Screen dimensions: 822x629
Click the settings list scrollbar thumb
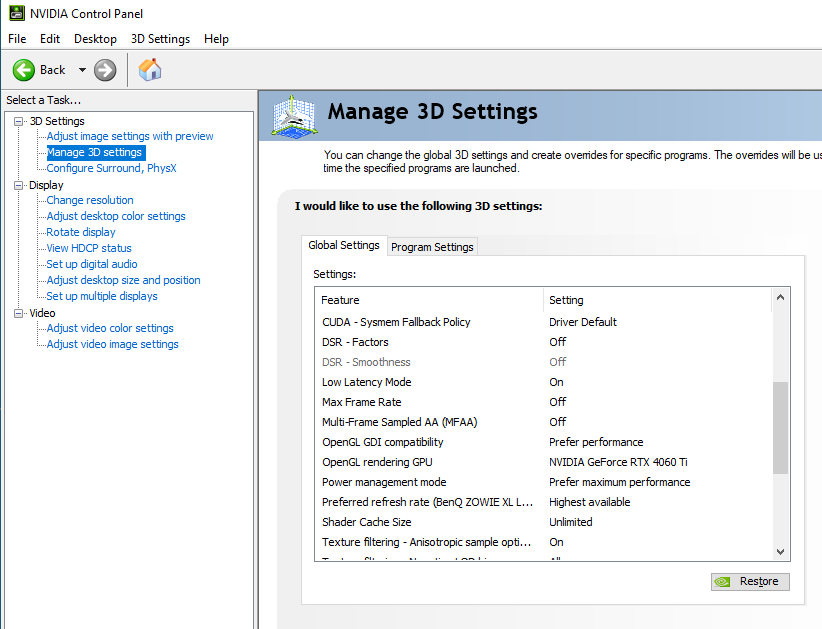coord(780,428)
